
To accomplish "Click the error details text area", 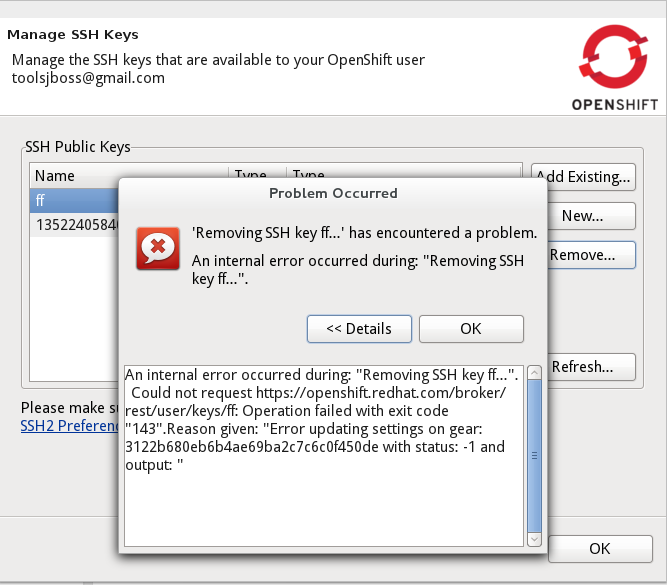I will click(324, 456).
